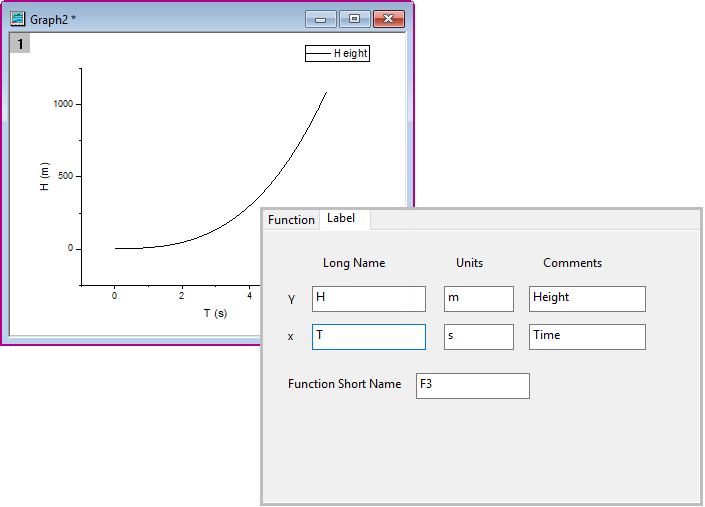The height and width of the screenshot is (507, 705).
Task: Click the Comments field containing Height
Action: (x=587, y=299)
